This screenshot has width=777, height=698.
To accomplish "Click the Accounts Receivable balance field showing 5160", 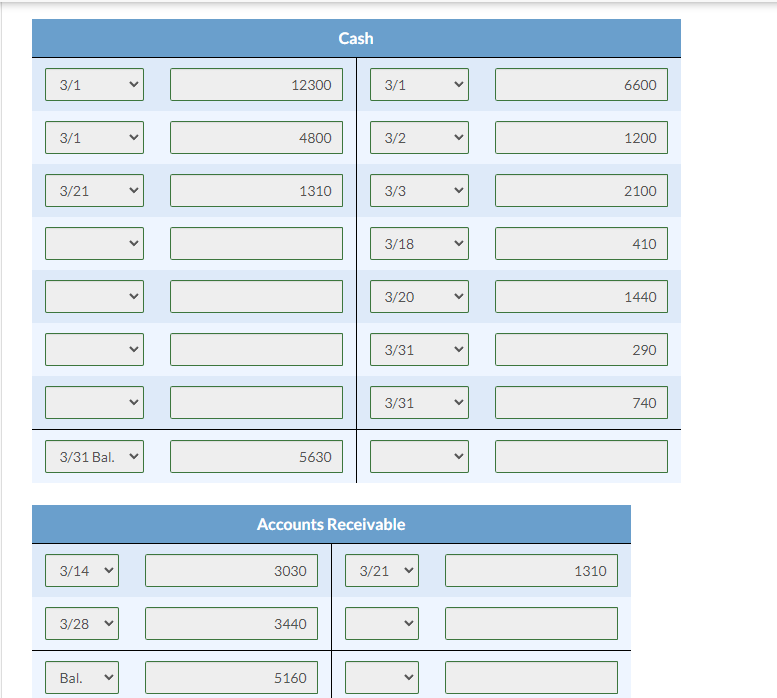I will pyautogui.click(x=231, y=678).
